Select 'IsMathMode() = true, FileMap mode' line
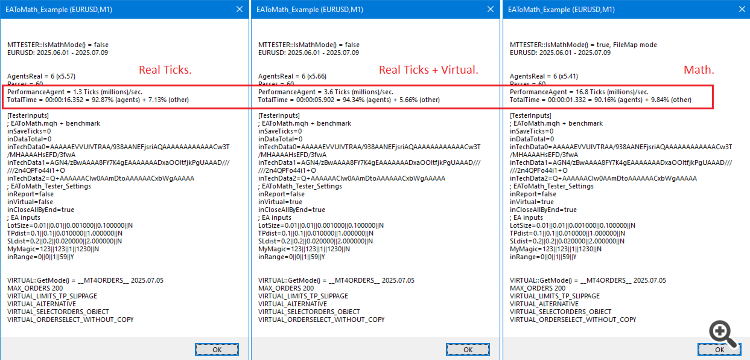 tap(583, 44)
